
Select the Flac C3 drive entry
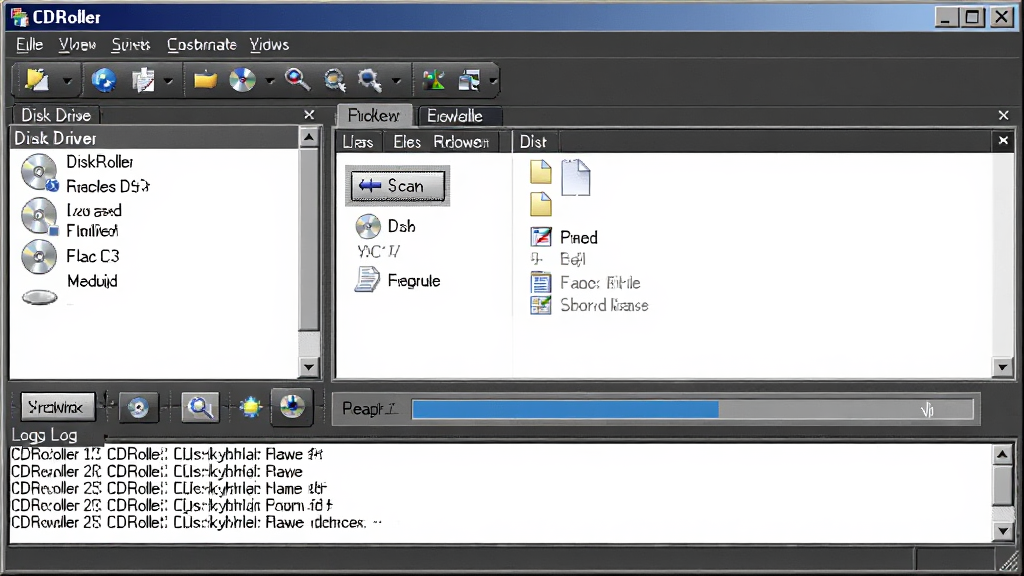[93, 256]
